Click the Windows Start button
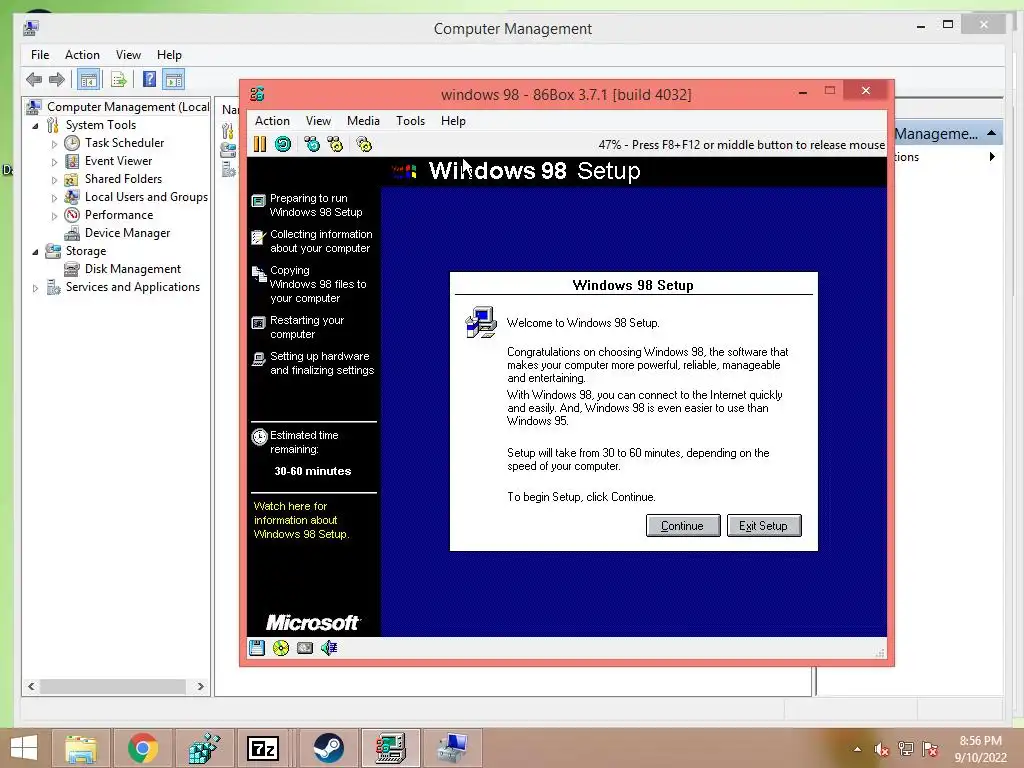1024x768 pixels. tap(24, 748)
